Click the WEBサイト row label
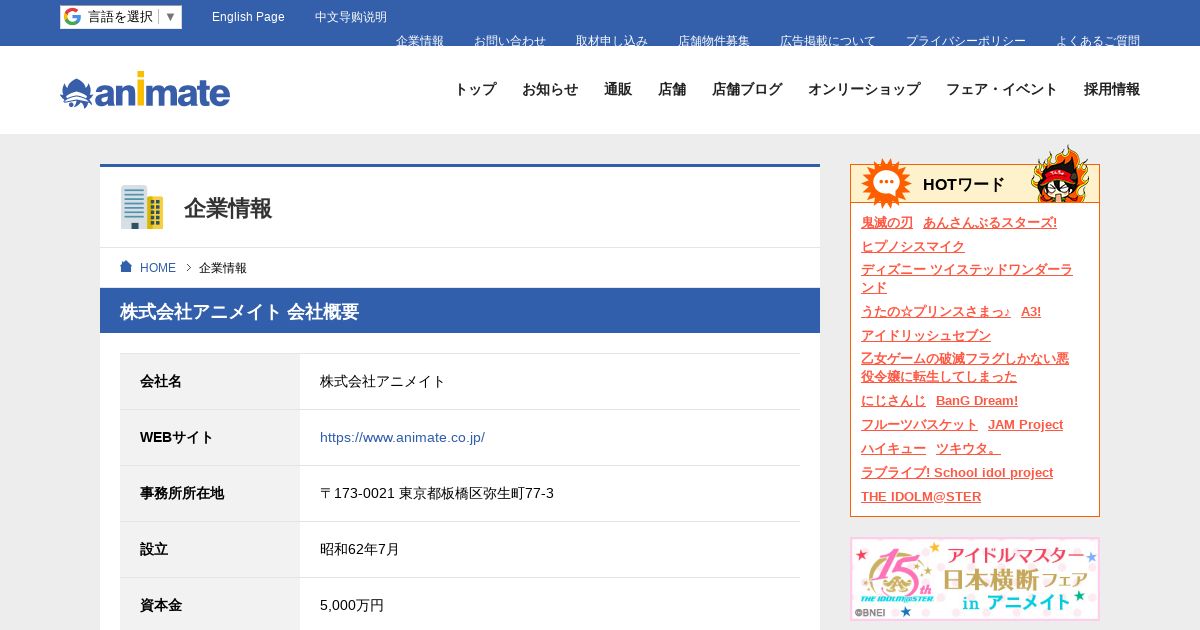1200x630 pixels. 177,437
